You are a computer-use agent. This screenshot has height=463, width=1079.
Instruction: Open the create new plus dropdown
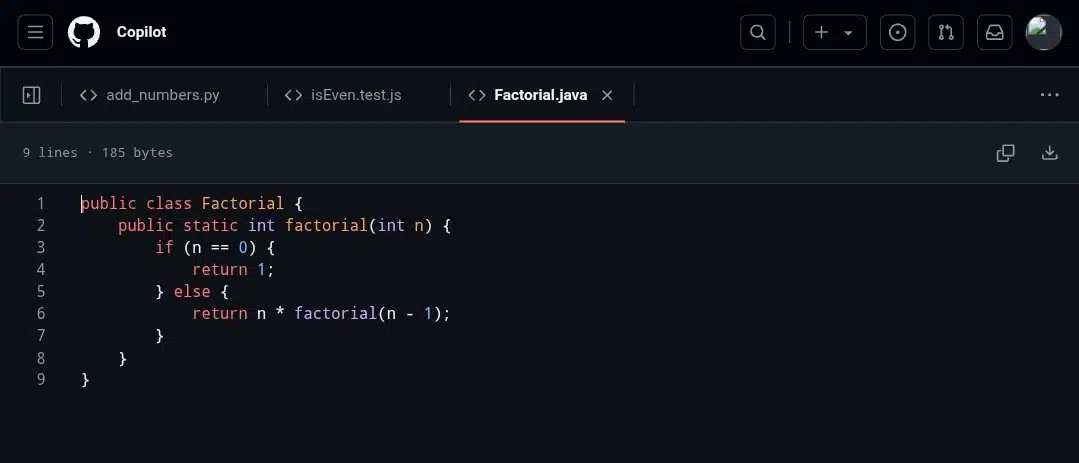pos(835,32)
